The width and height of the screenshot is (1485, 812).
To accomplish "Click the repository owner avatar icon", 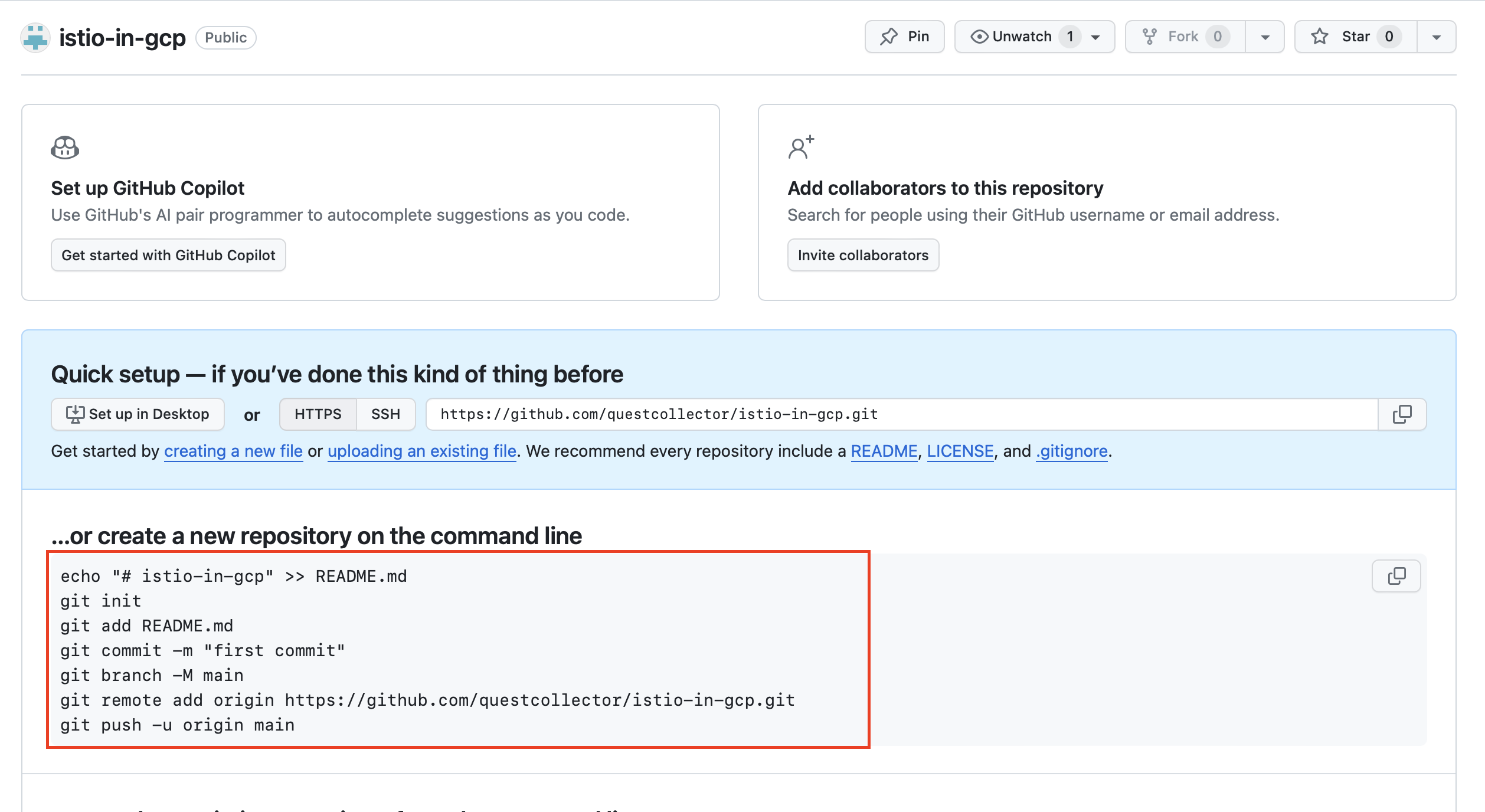I will (35, 38).
